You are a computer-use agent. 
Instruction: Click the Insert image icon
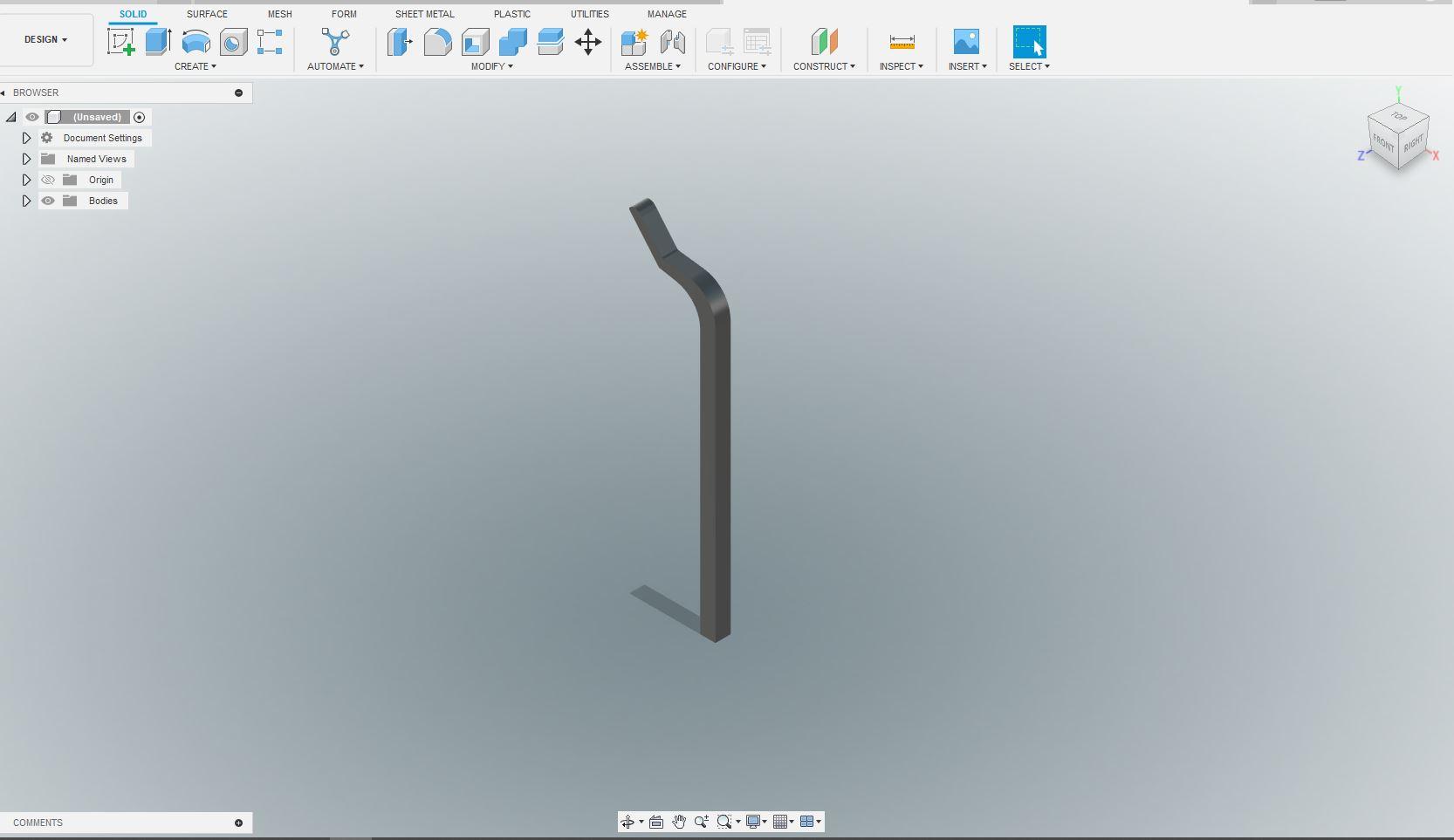[966, 42]
